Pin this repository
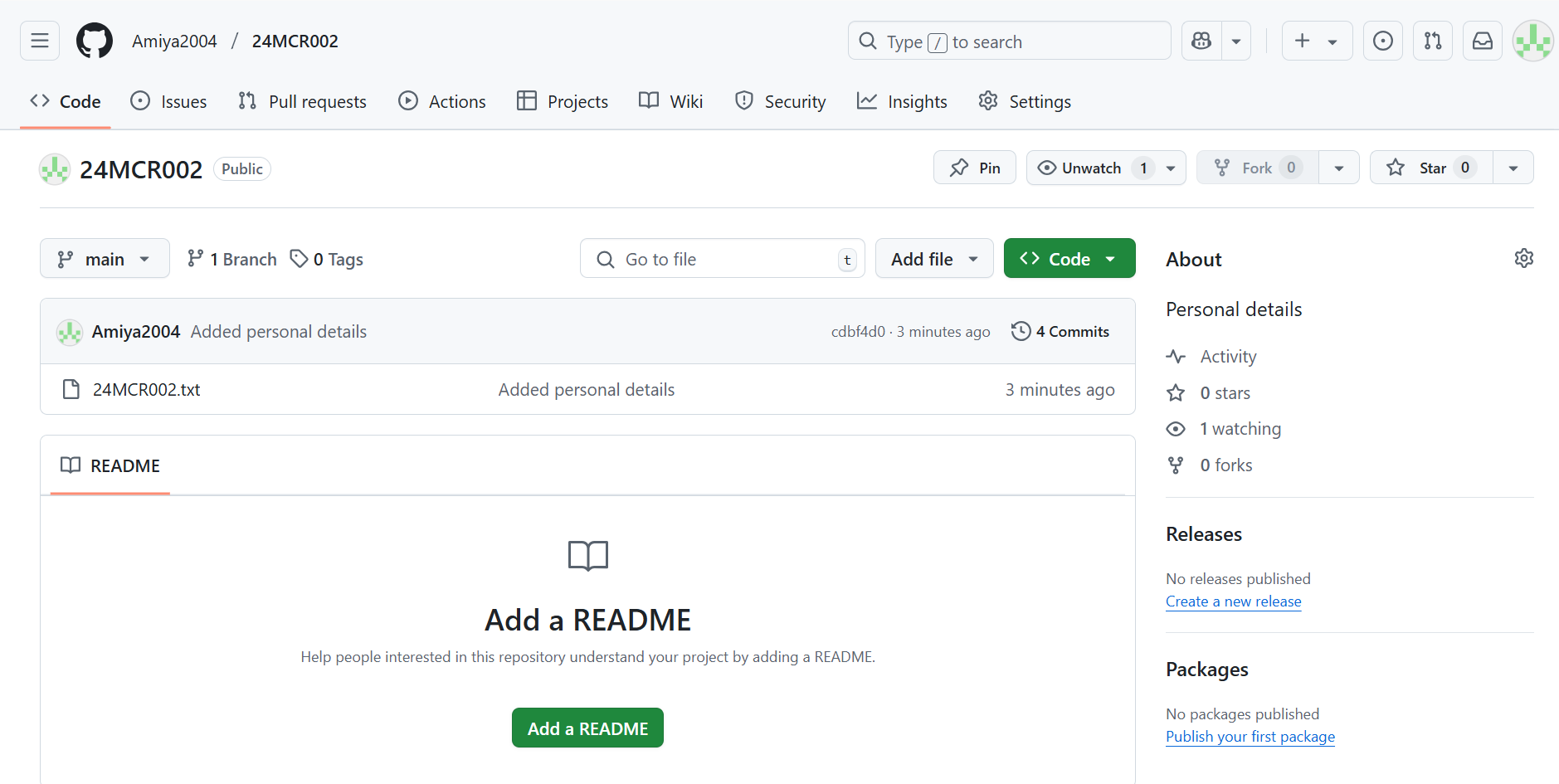Screen dimensions: 1559x784 pos(975,168)
